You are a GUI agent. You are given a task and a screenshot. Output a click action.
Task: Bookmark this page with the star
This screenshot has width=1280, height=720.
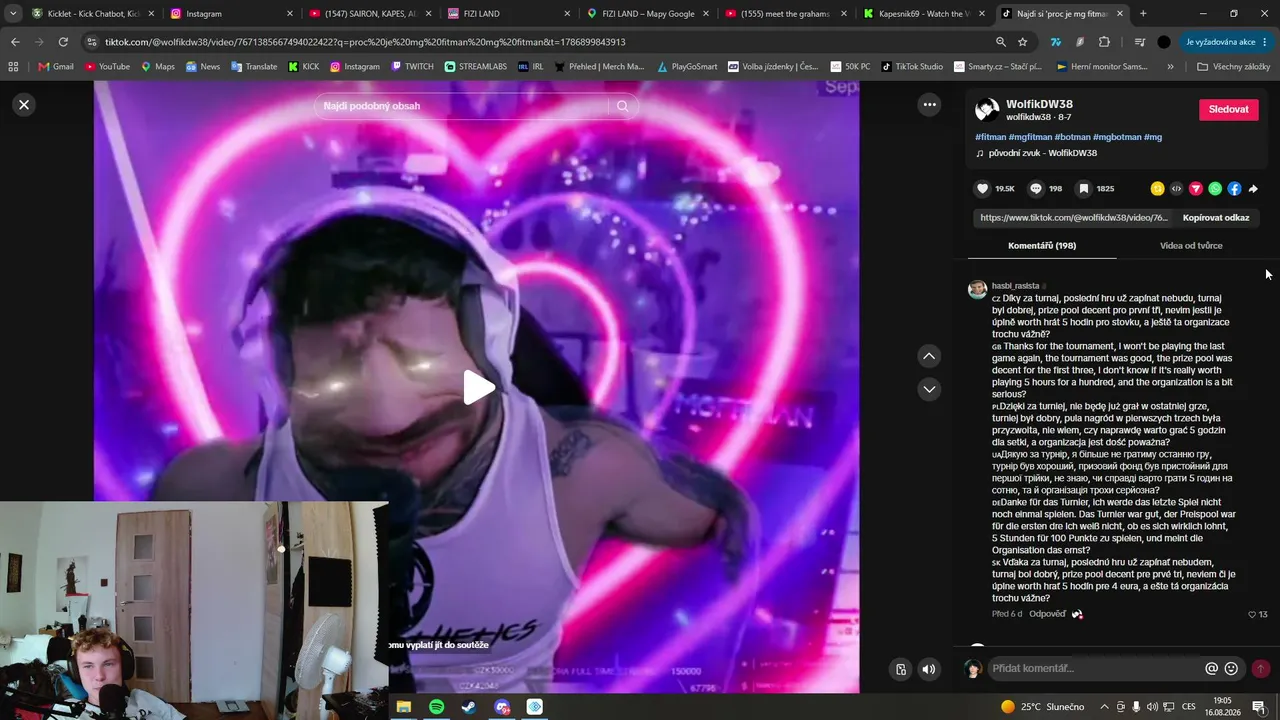[x=1022, y=42]
